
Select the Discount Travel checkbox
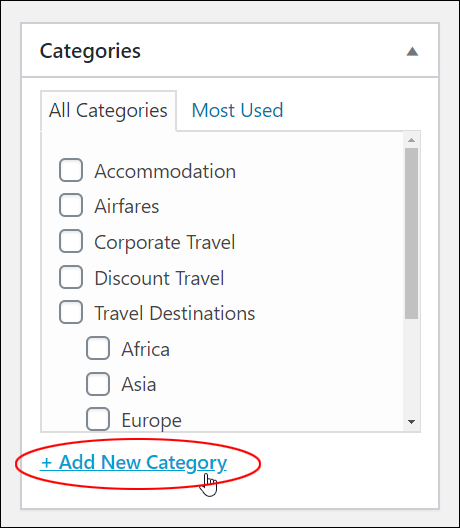71,277
